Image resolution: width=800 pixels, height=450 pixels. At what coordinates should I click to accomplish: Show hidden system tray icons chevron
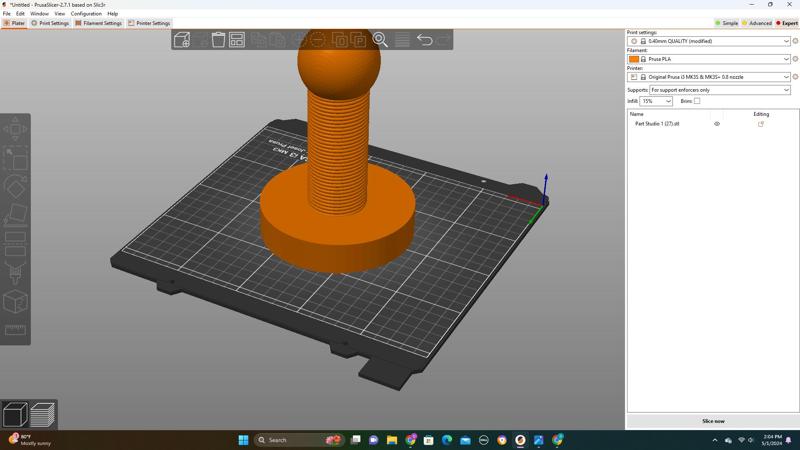coord(715,440)
